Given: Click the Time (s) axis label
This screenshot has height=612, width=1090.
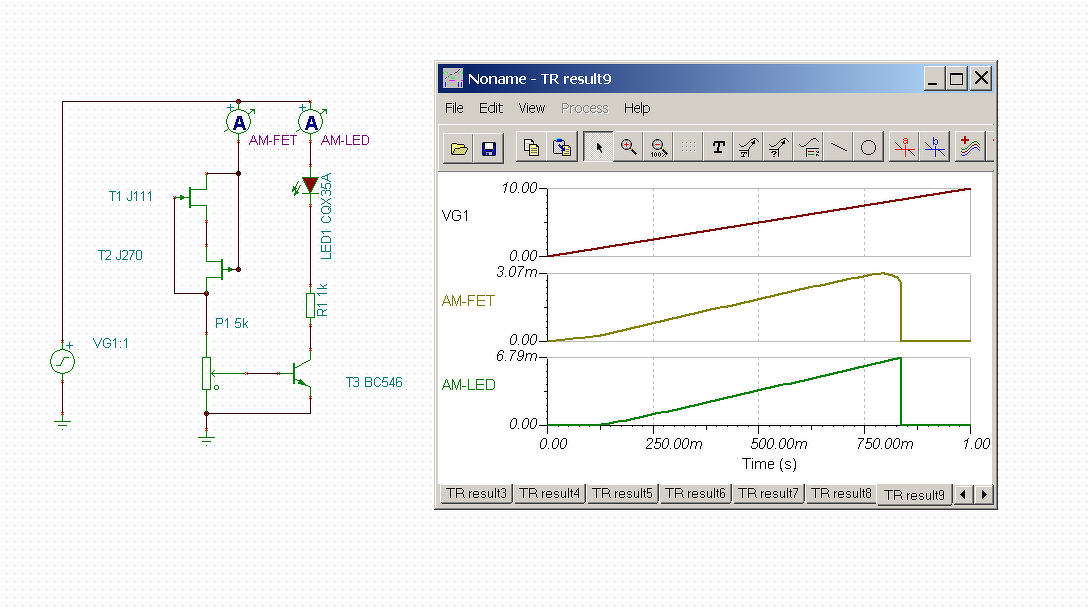Looking at the screenshot, I should [x=769, y=464].
